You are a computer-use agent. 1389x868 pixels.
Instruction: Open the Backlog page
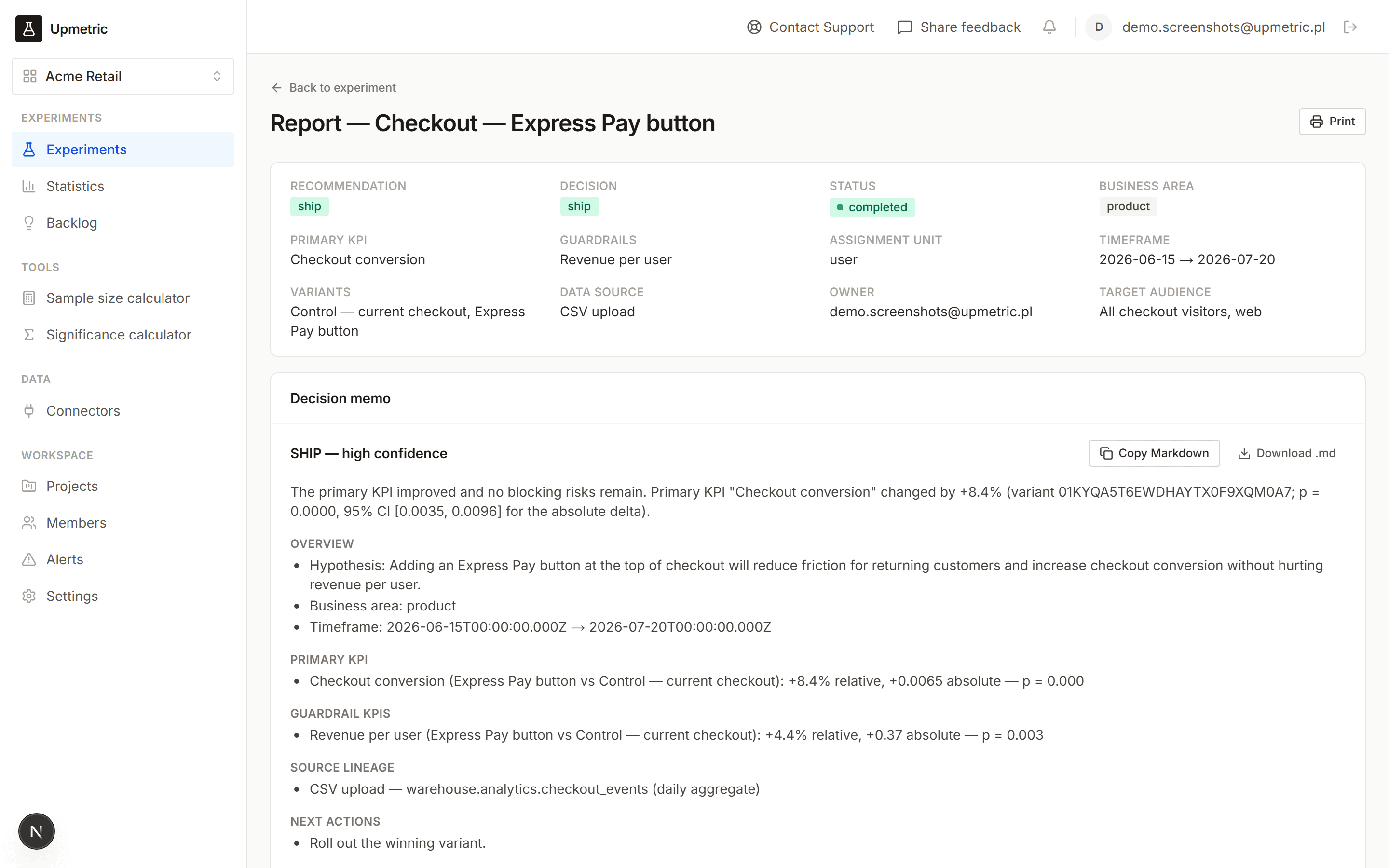pyautogui.click(x=123, y=223)
